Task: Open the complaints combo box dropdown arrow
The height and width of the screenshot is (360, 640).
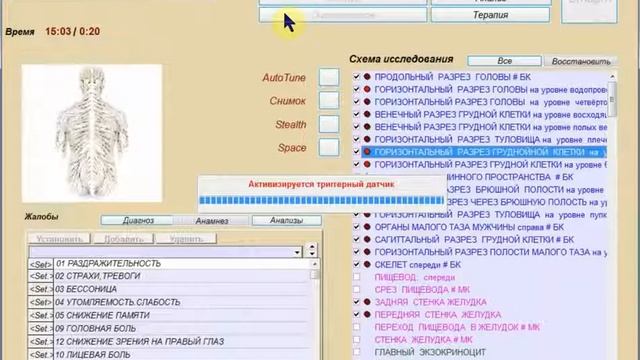Action: [297, 252]
